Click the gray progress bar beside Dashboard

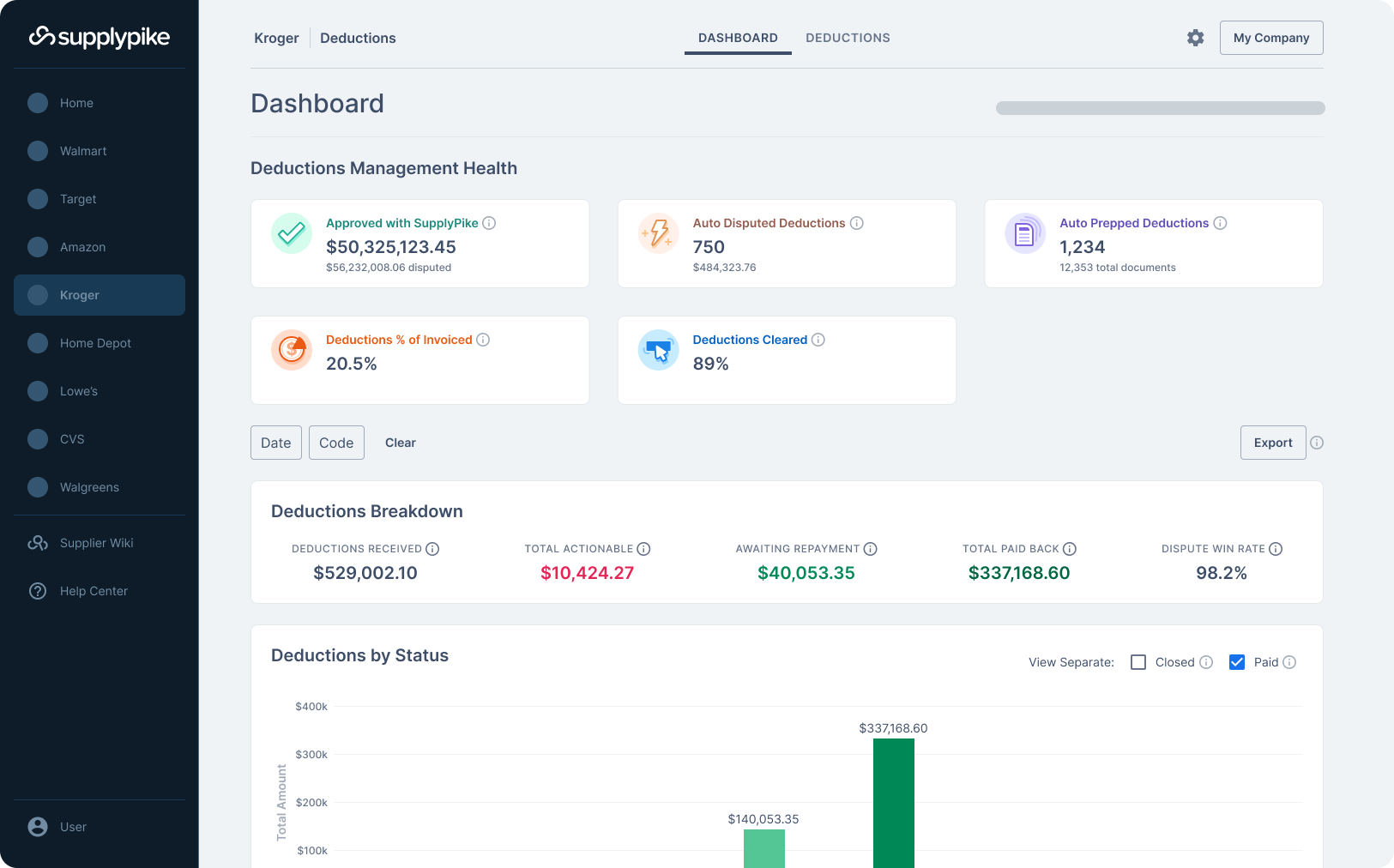pyautogui.click(x=1161, y=108)
